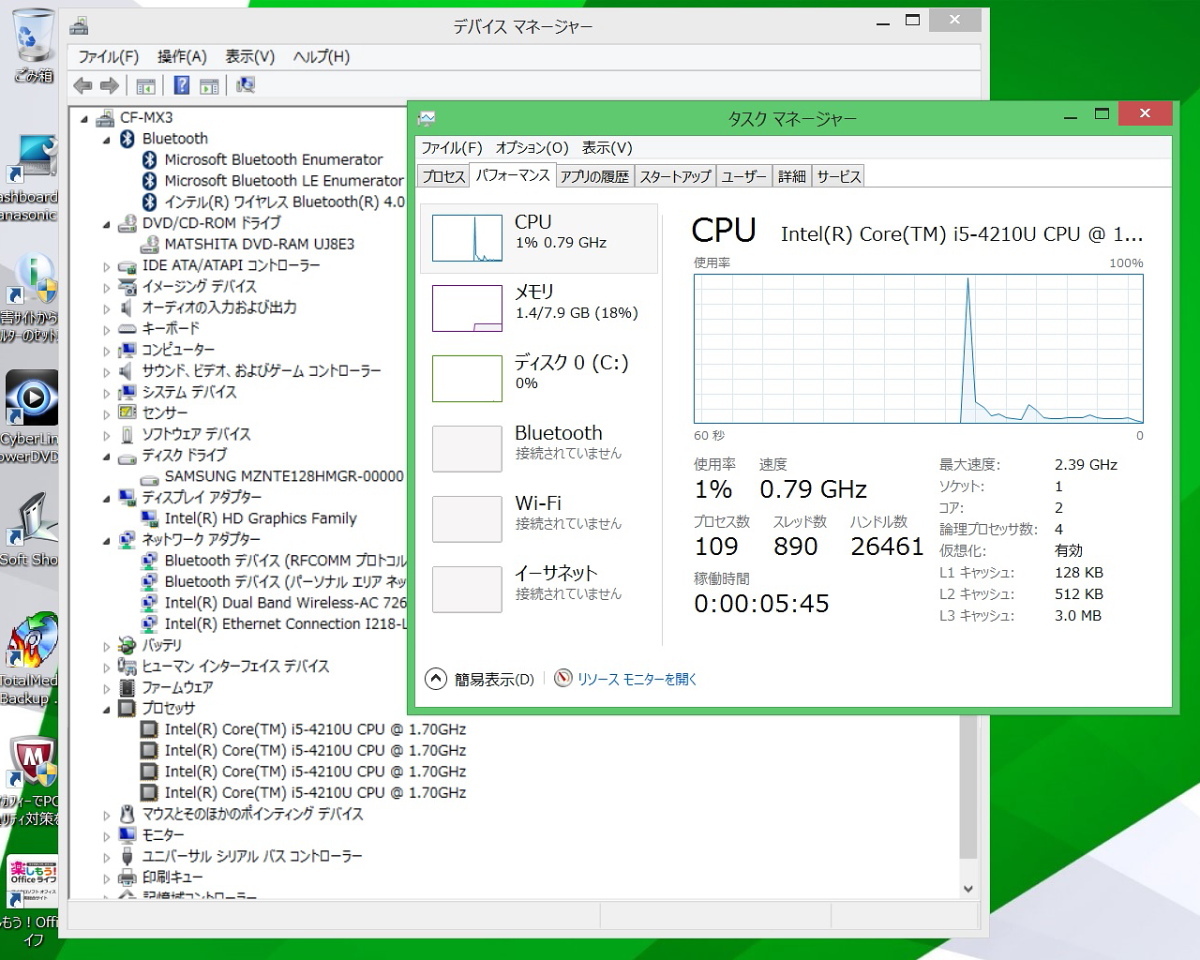Collapse the プロセッサ (Processor) category
Image resolution: width=1200 pixels, height=960 pixels.
coord(107,708)
